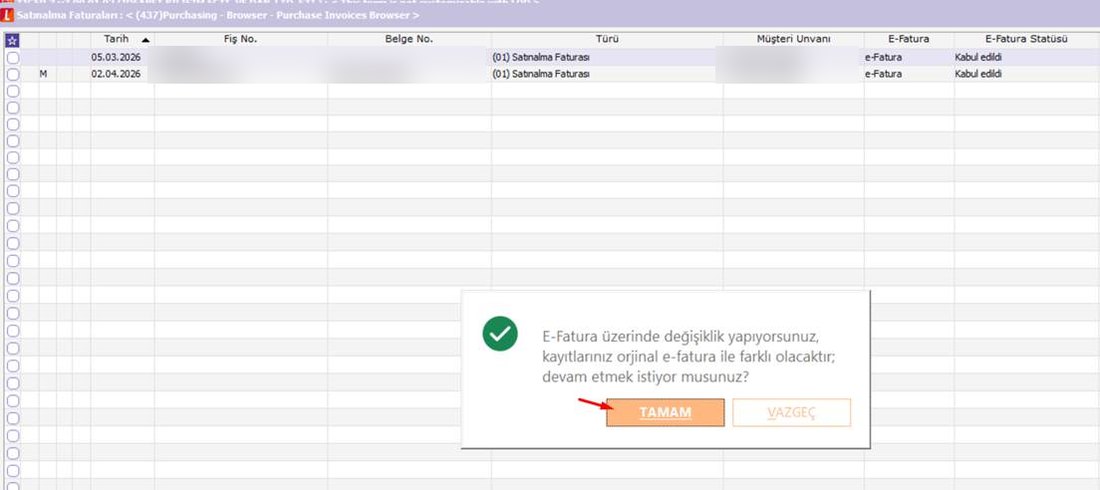Click Kabul edildi status in 05.03.2026 row
The height and width of the screenshot is (490, 1100).
click(978, 58)
